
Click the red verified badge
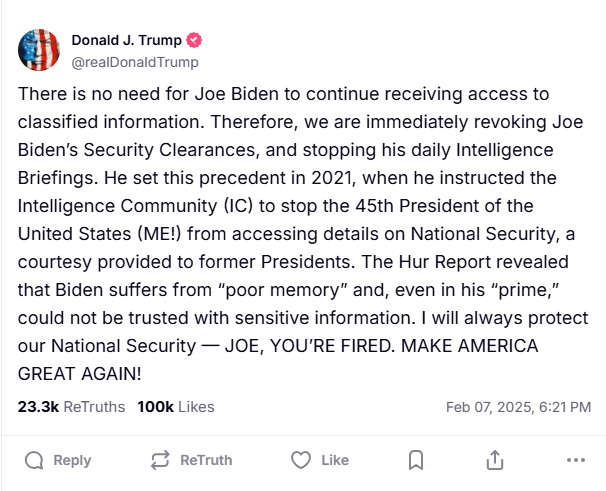(195, 41)
